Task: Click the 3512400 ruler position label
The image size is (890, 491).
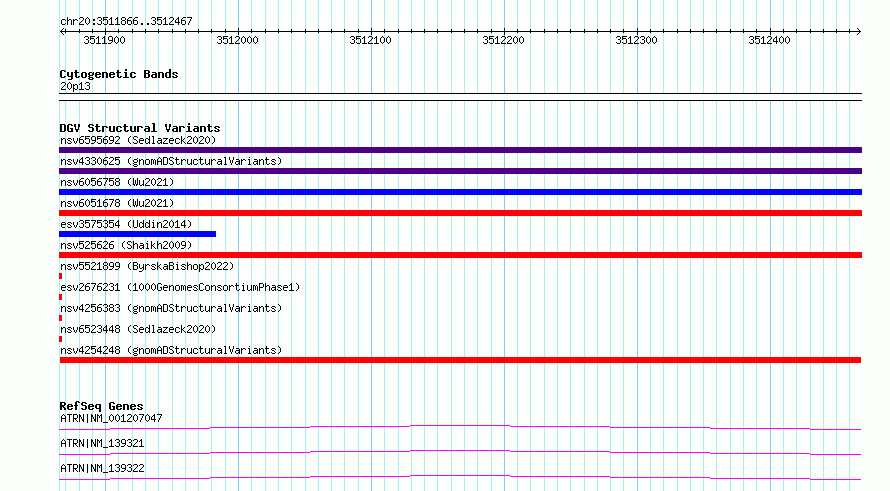Action: click(x=769, y=40)
